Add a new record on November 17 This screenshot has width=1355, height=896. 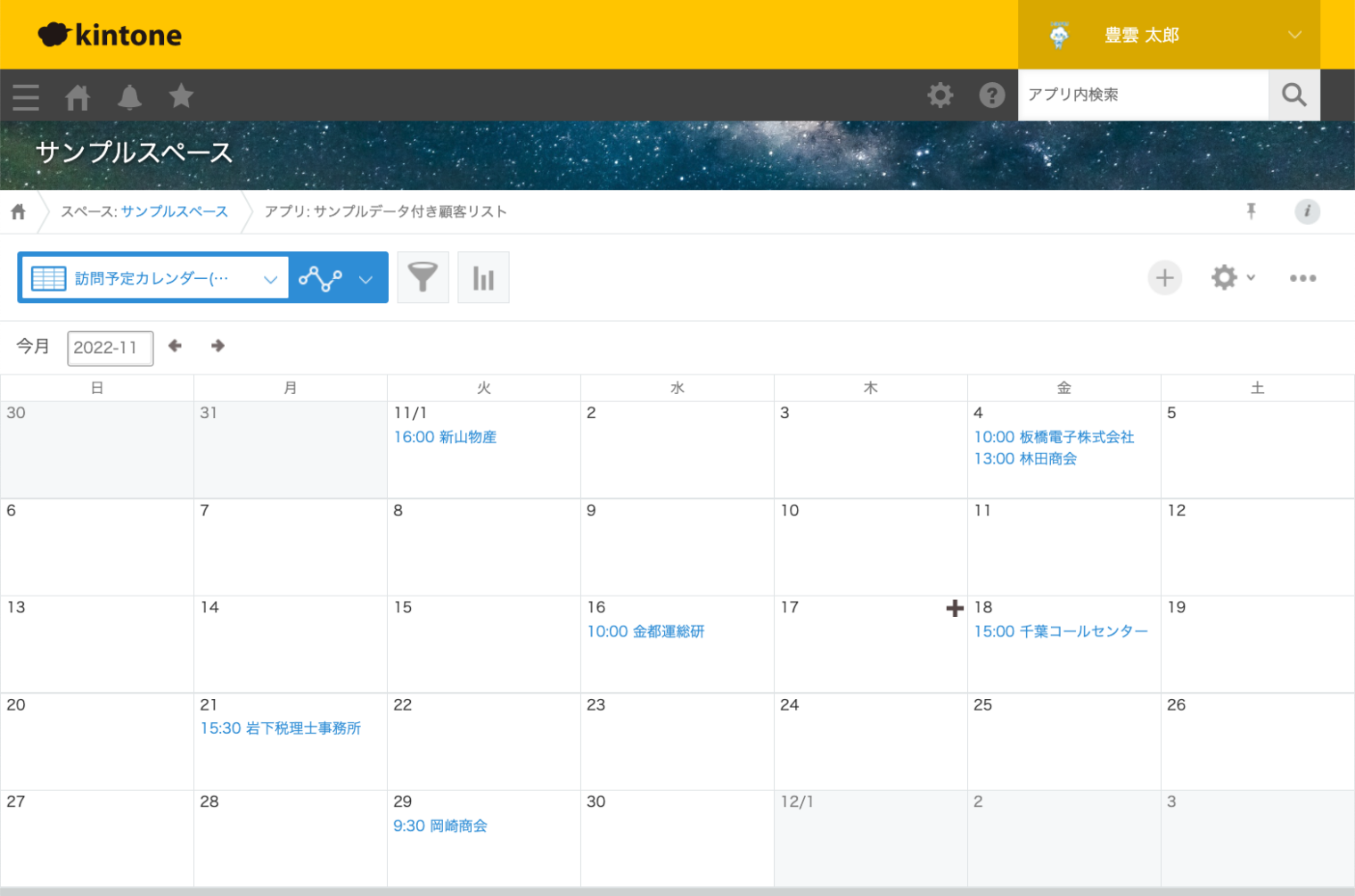coord(954,607)
